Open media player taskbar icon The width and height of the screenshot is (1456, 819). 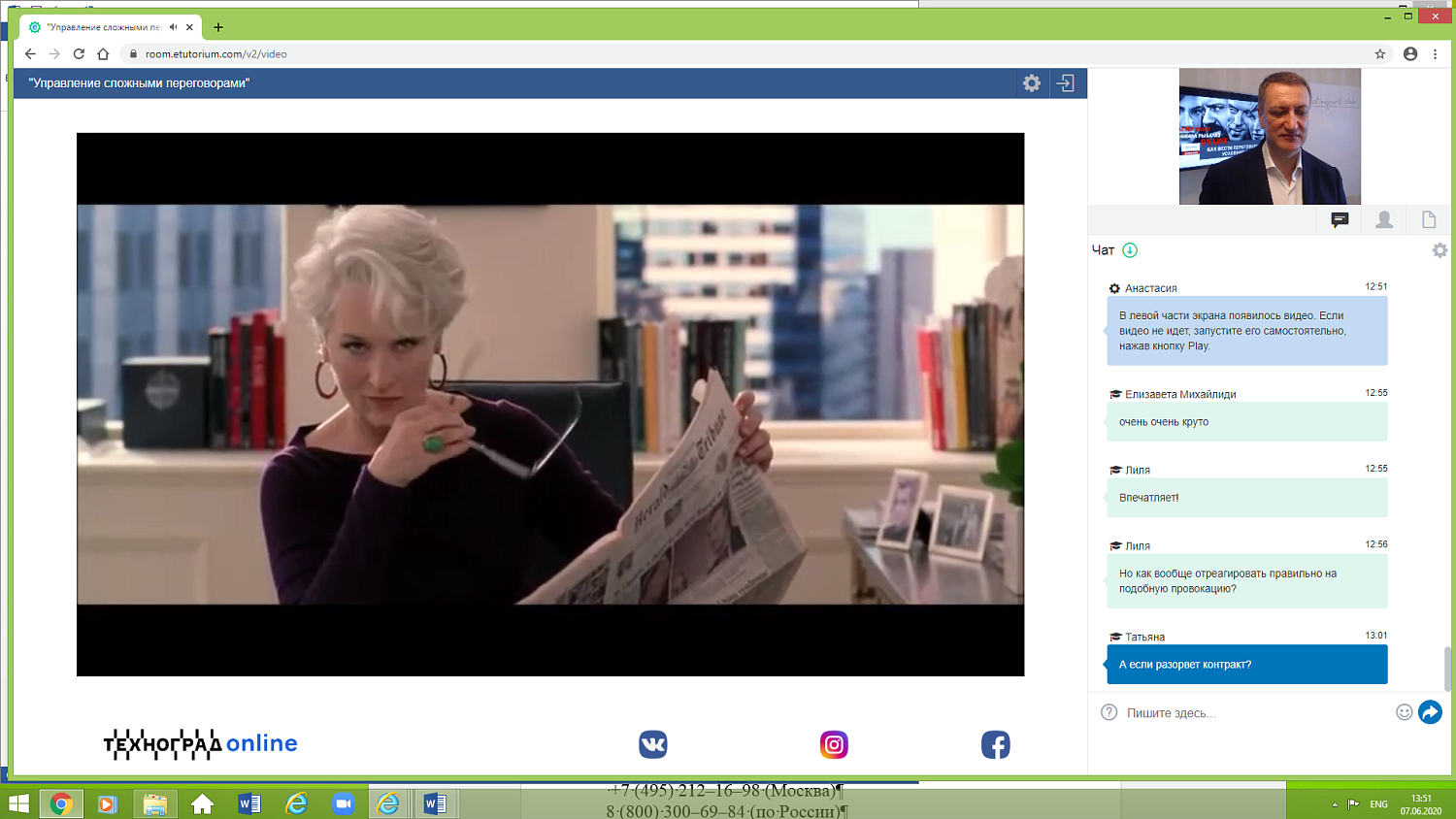(108, 803)
